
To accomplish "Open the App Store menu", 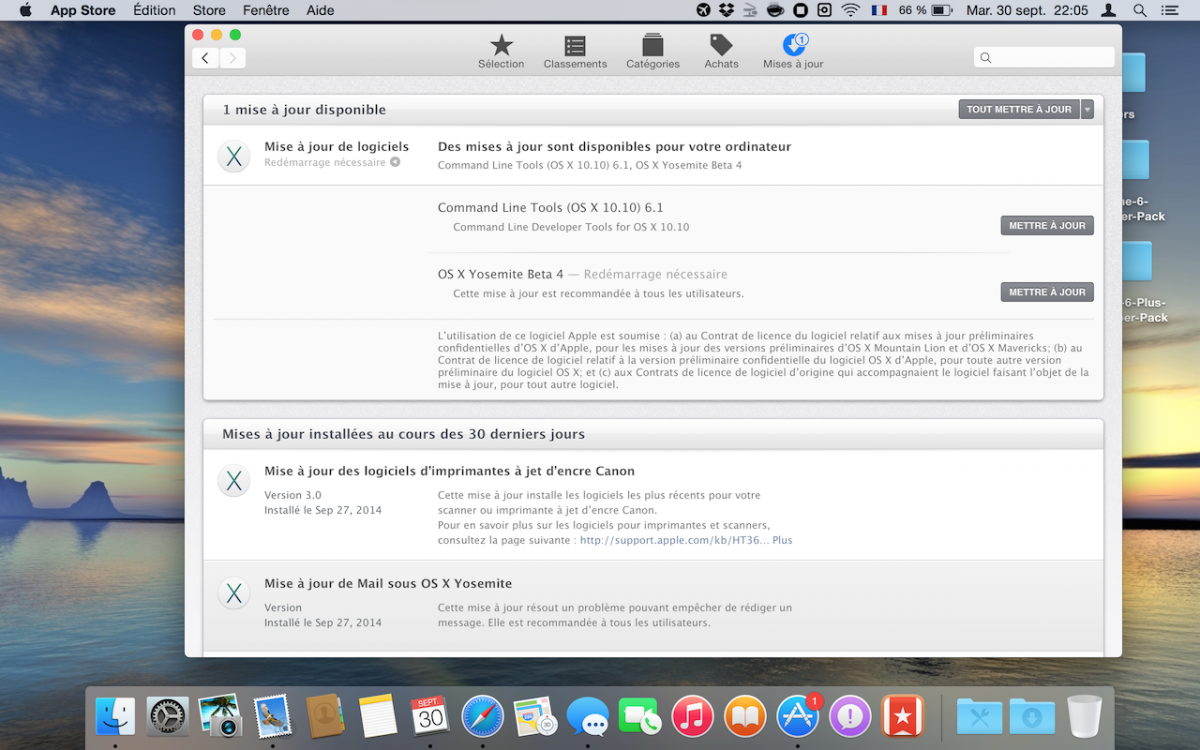I will [83, 10].
